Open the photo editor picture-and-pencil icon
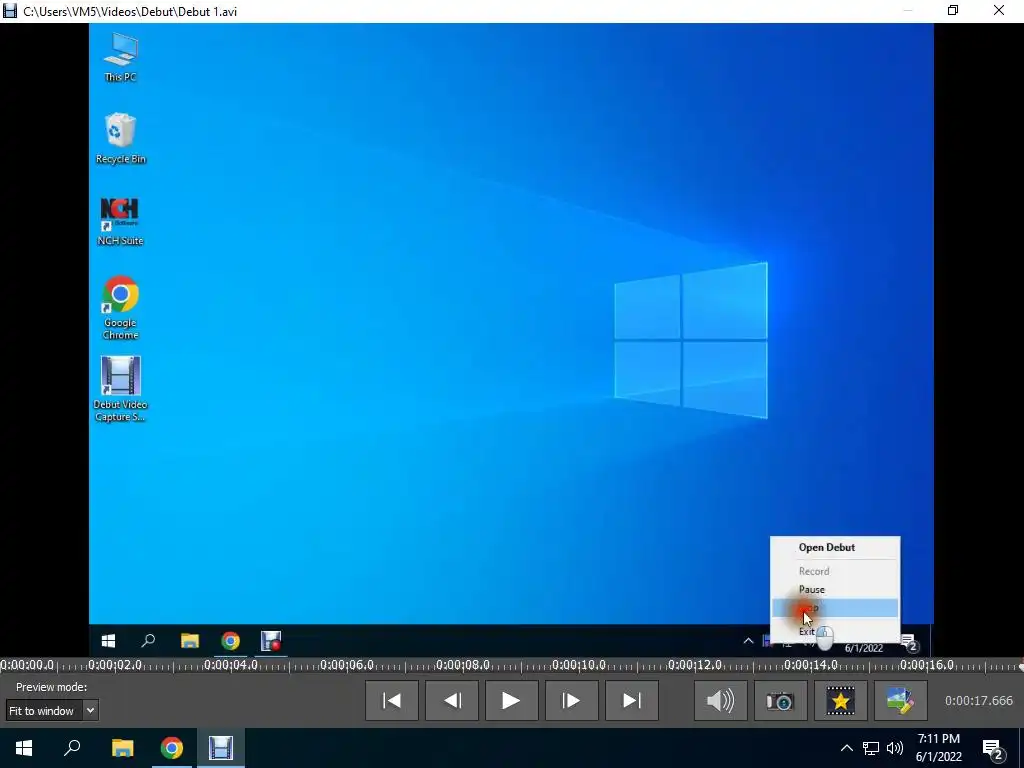 pos(901,701)
